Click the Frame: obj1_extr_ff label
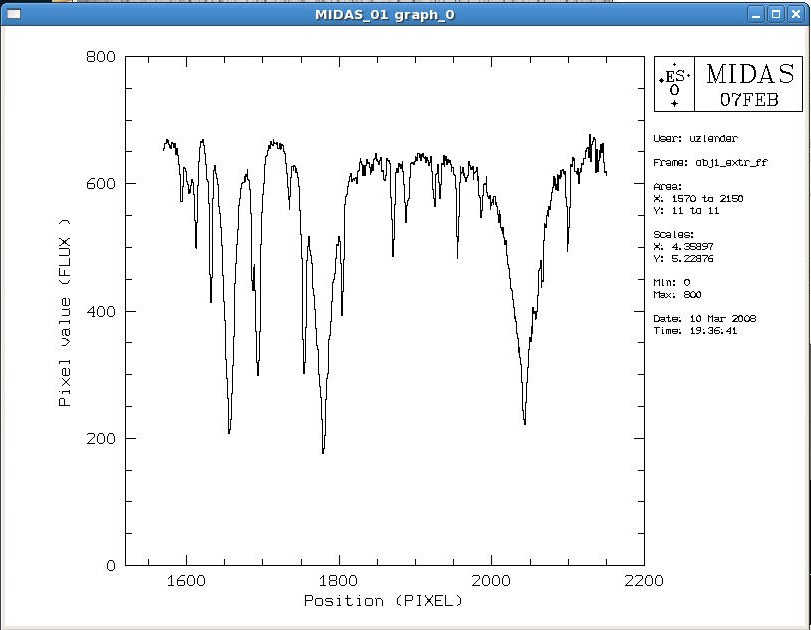Image resolution: width=811 pixels, height=630 pixels. point(710,162)
